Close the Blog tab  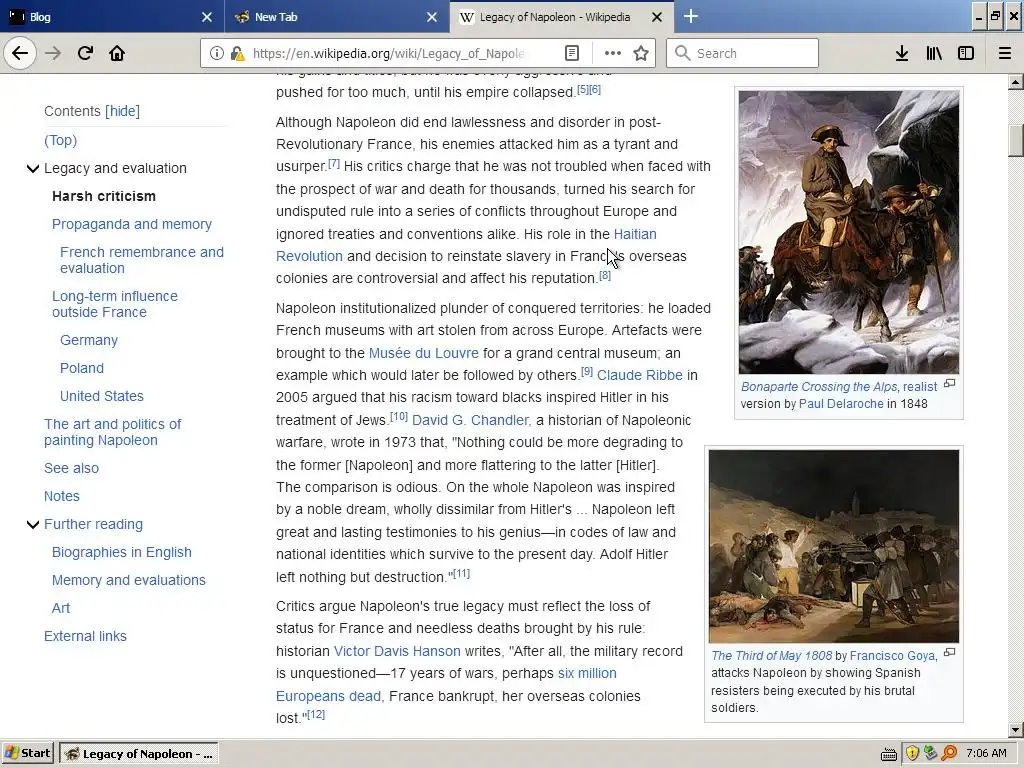[x=207, y=17]
